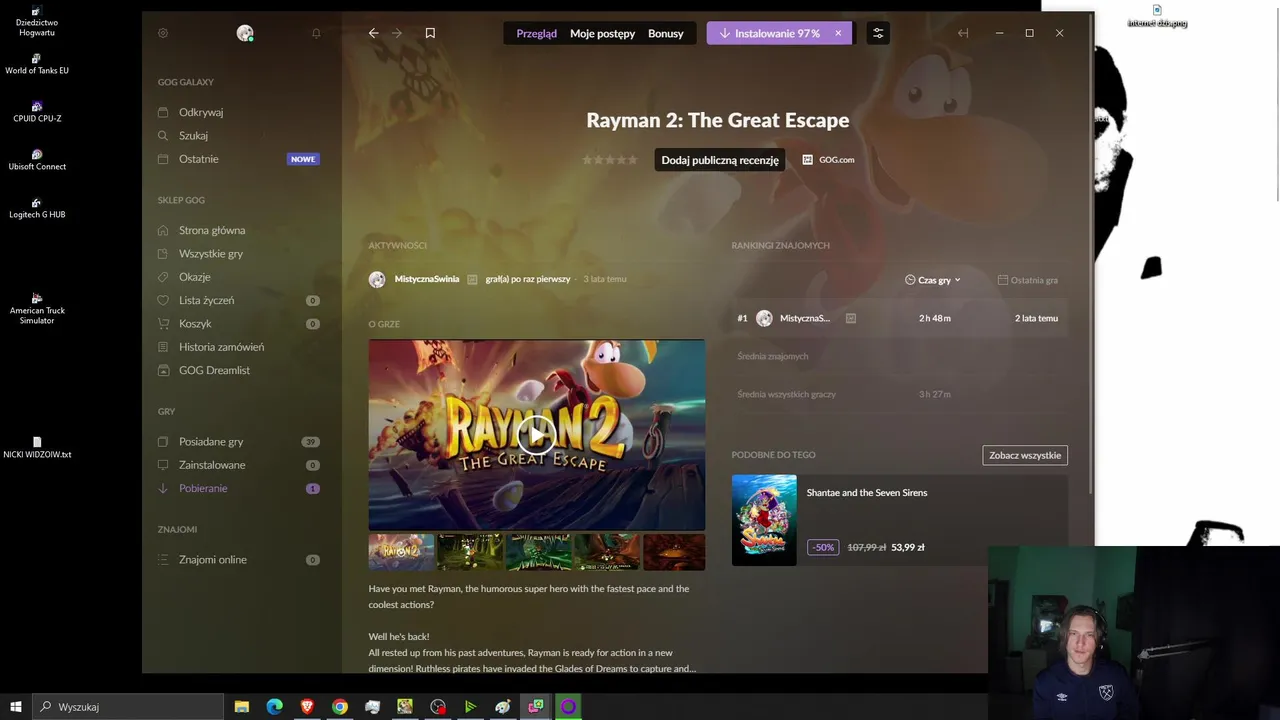The height and width of the screenshot is (720, 1280).
Task: Open Brave browser from the taskbar
Action: coord(307,707)
